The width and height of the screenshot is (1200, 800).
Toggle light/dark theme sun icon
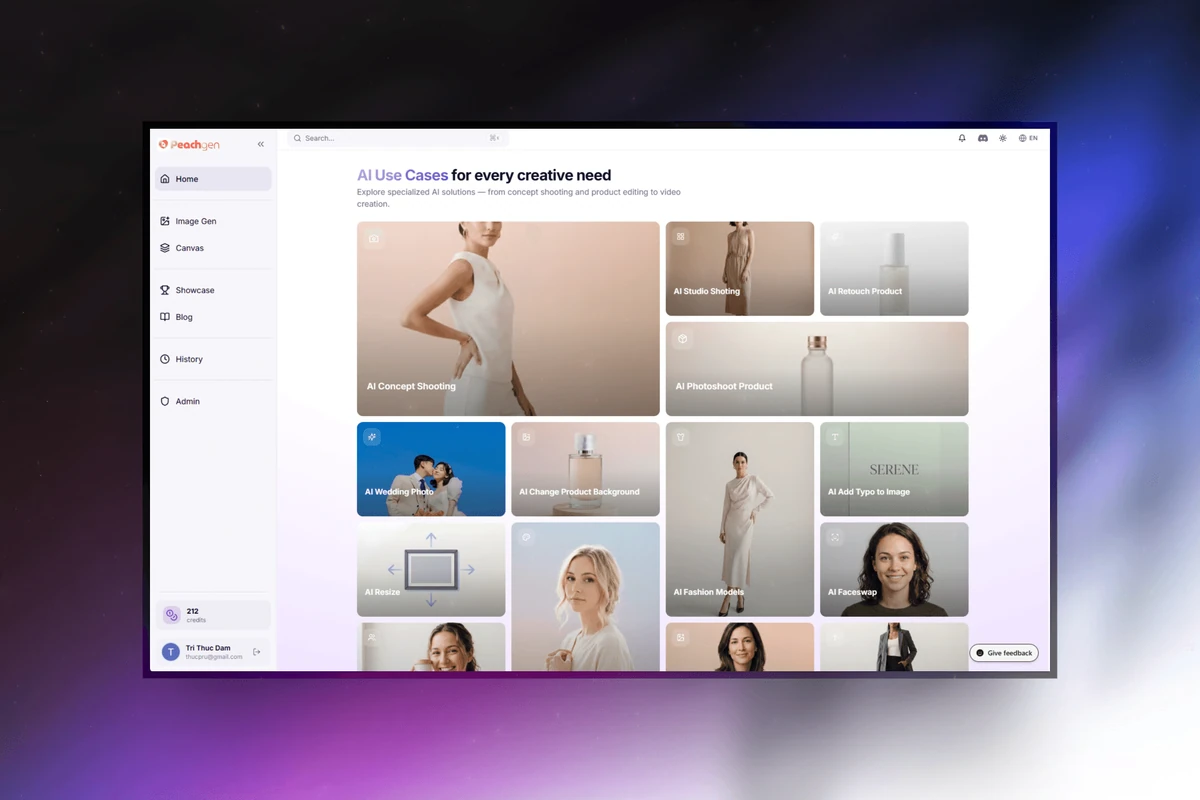[1003, 138]
